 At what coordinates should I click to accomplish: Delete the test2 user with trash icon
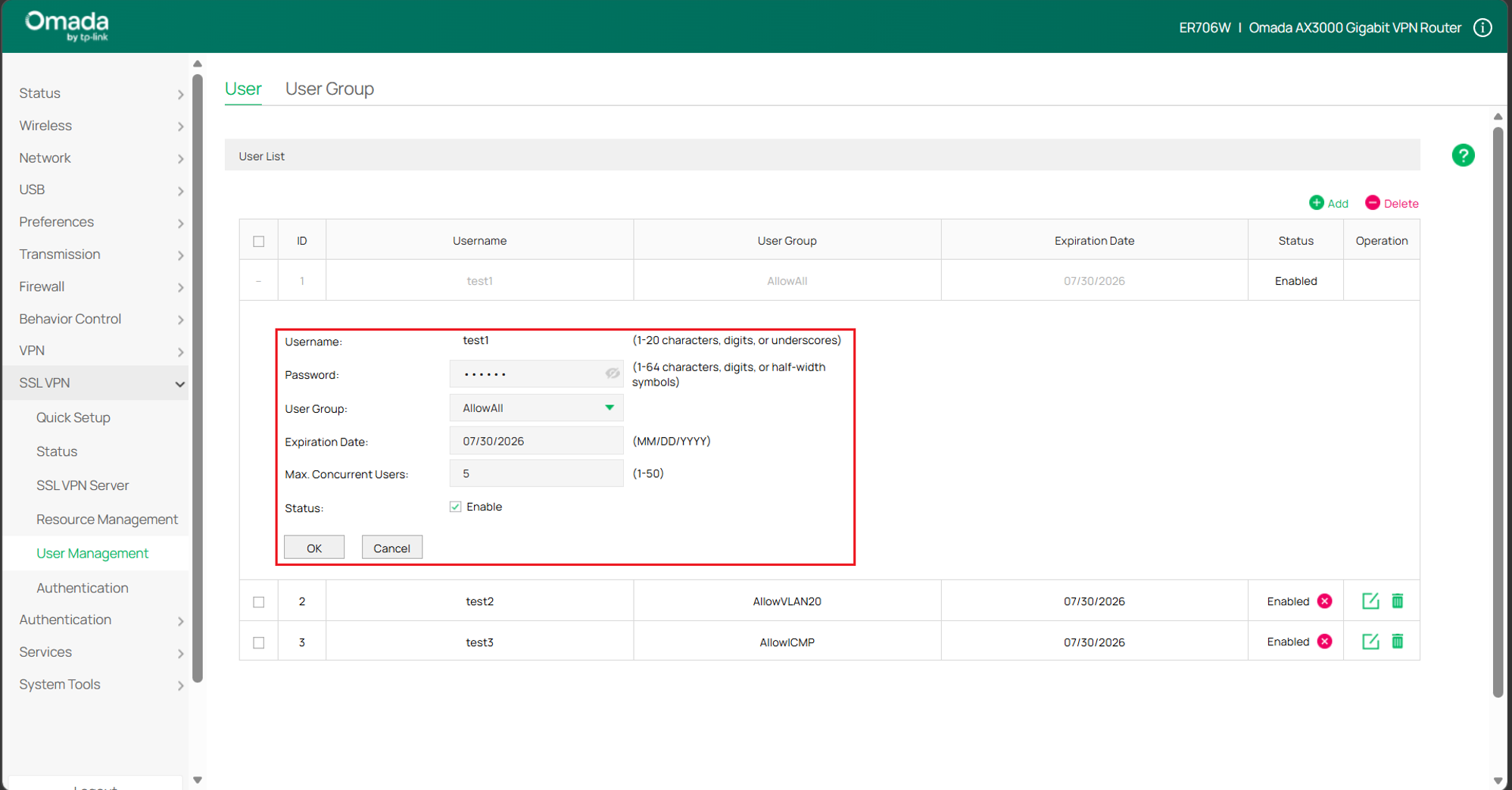click(1398, 601)
